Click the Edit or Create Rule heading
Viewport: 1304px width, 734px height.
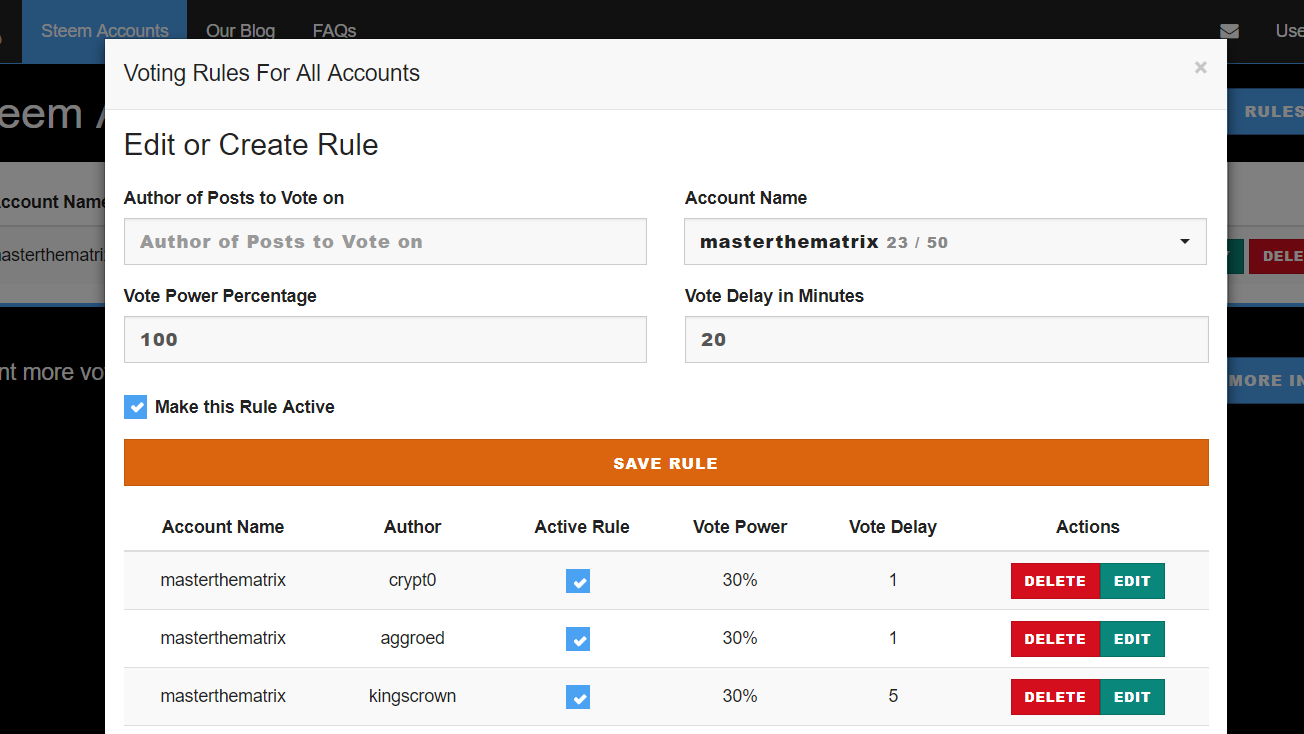point(251,145)
